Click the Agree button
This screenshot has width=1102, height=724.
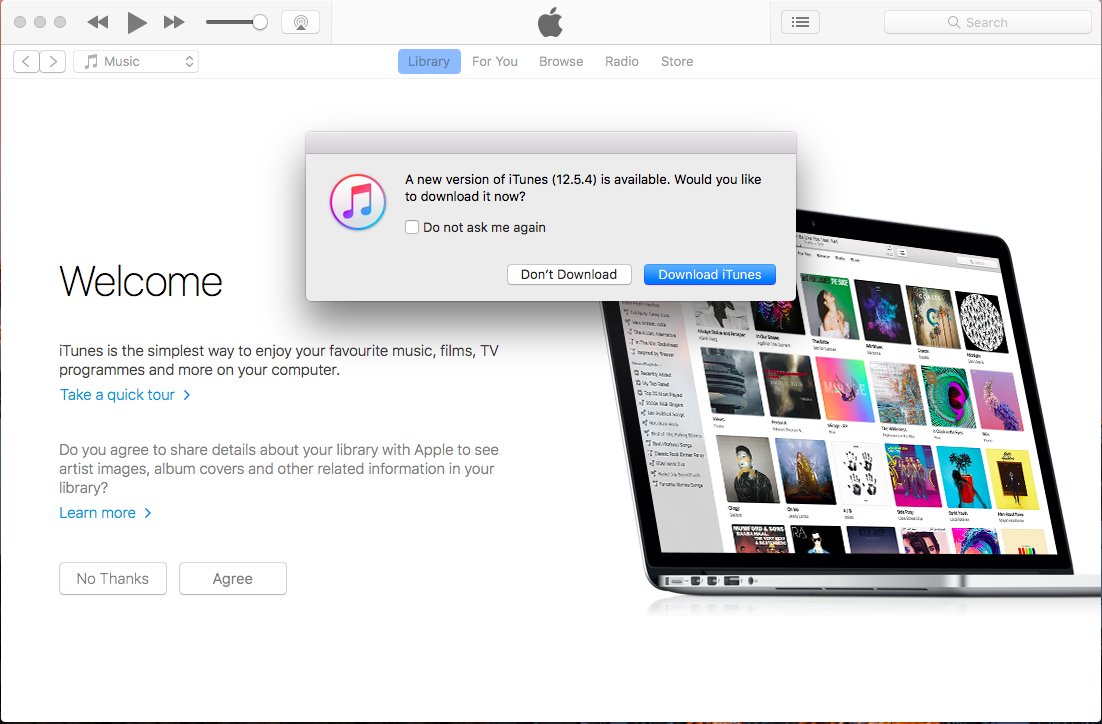coord(233,578)
